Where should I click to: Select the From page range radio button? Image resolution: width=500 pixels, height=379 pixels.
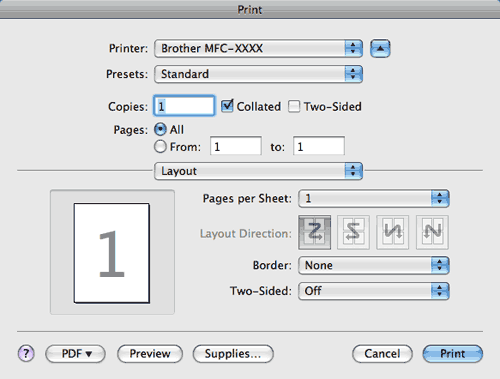160,146
